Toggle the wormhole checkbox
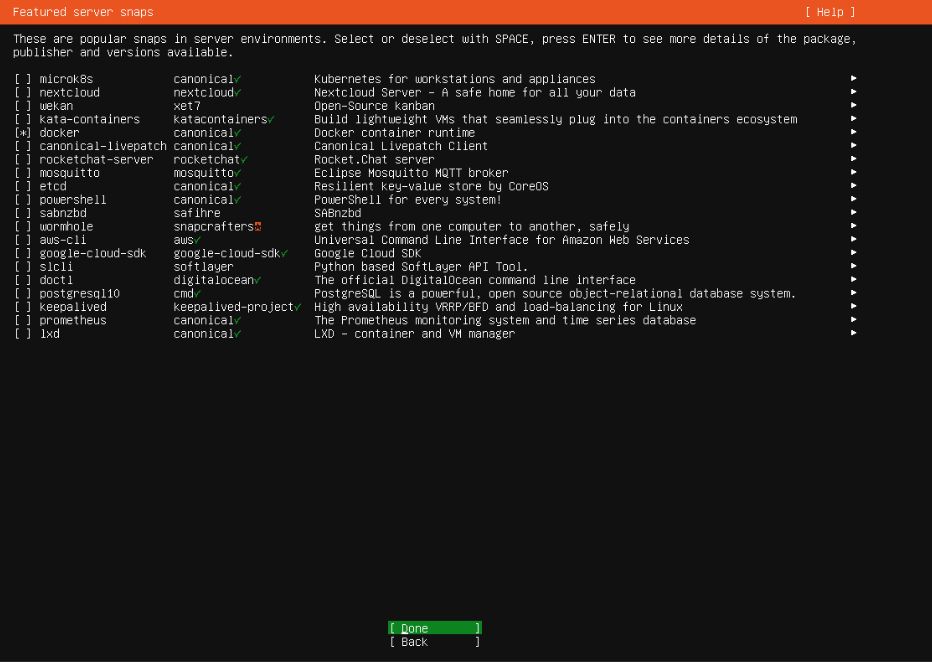 (x=23, y=226)
